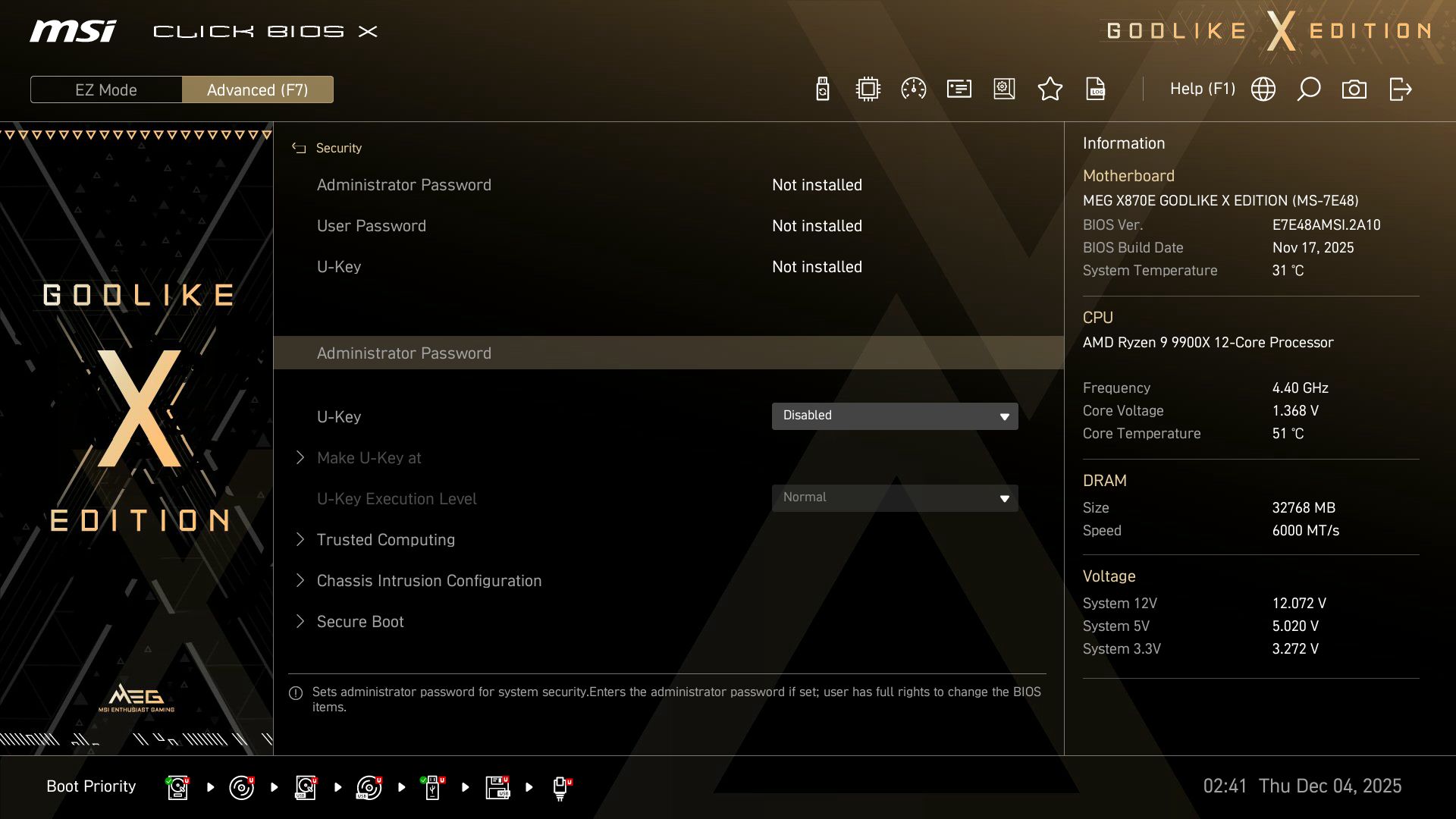The width and height of the screenshot is (1456, 819).
Task: Open the U-Key Execution Level dropdown
Action: click(x=895, y=497)
